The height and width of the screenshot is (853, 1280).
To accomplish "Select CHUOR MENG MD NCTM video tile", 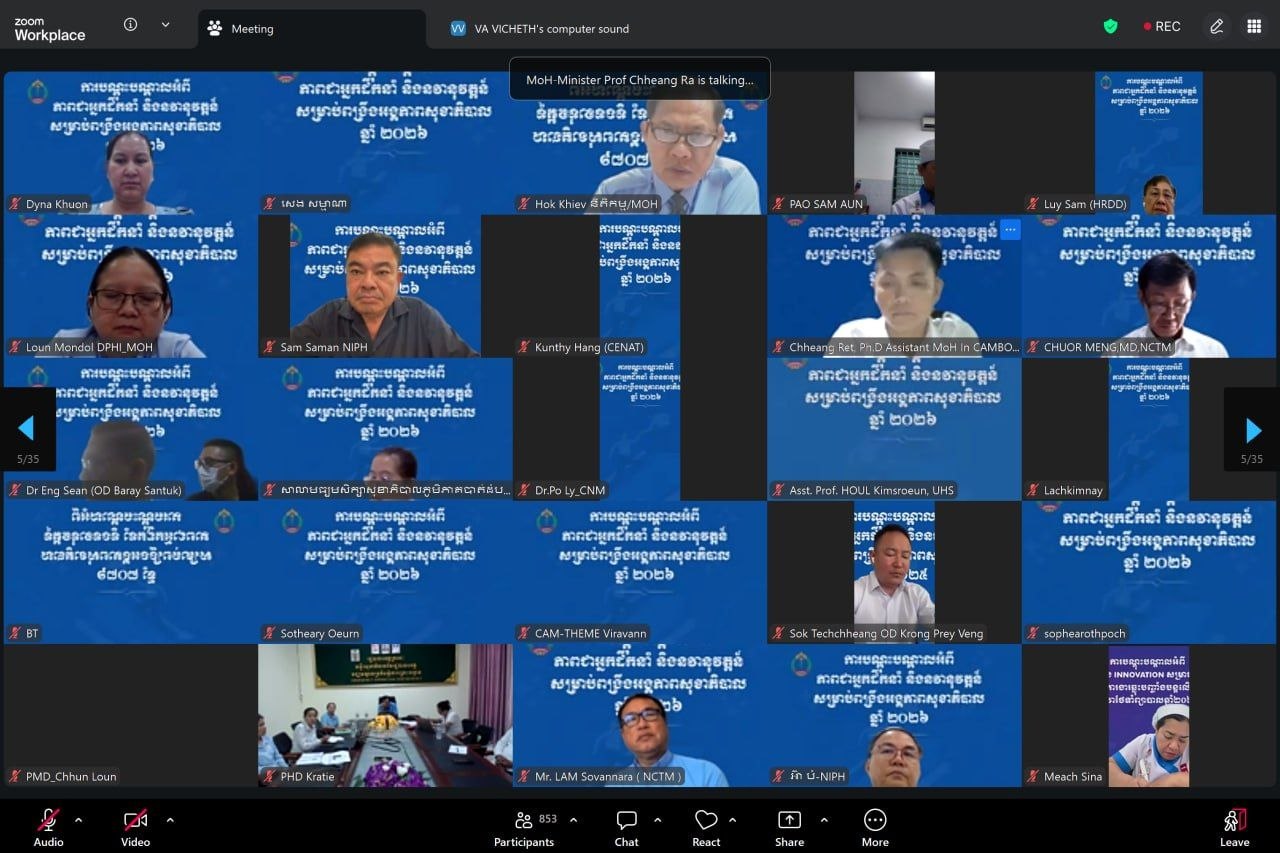I will (1149, 286).
